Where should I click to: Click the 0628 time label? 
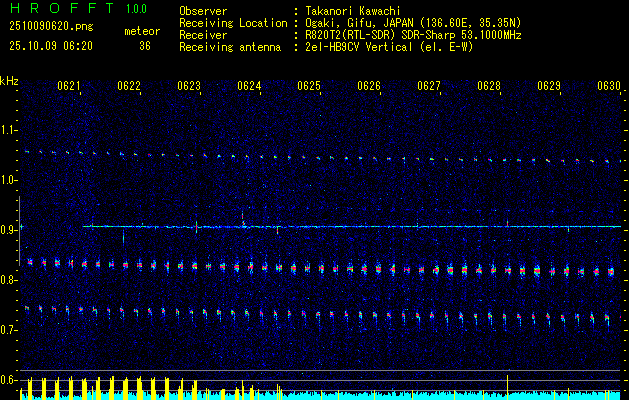[489, 86]
